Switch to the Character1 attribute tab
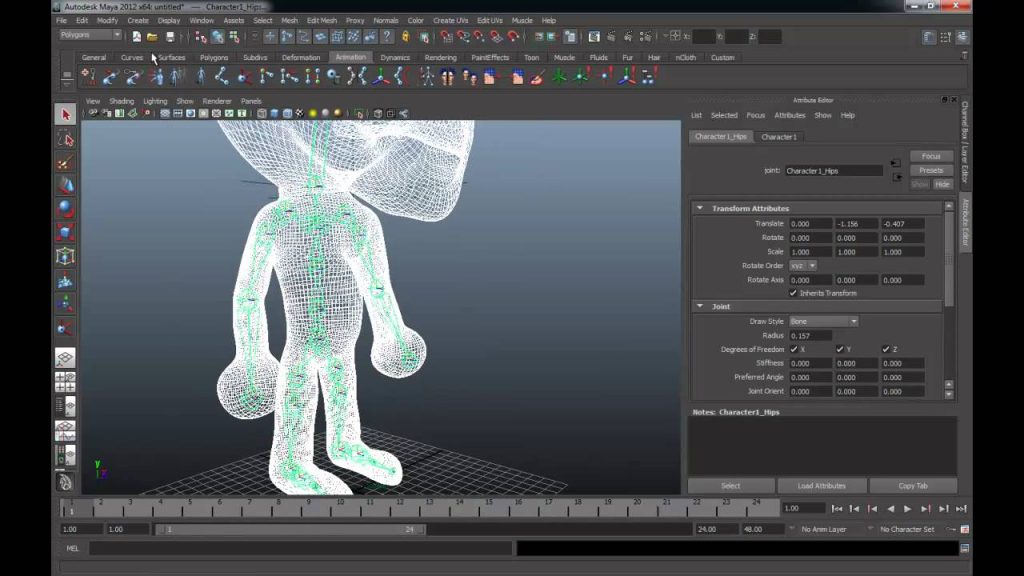 [x=779, y=136]
